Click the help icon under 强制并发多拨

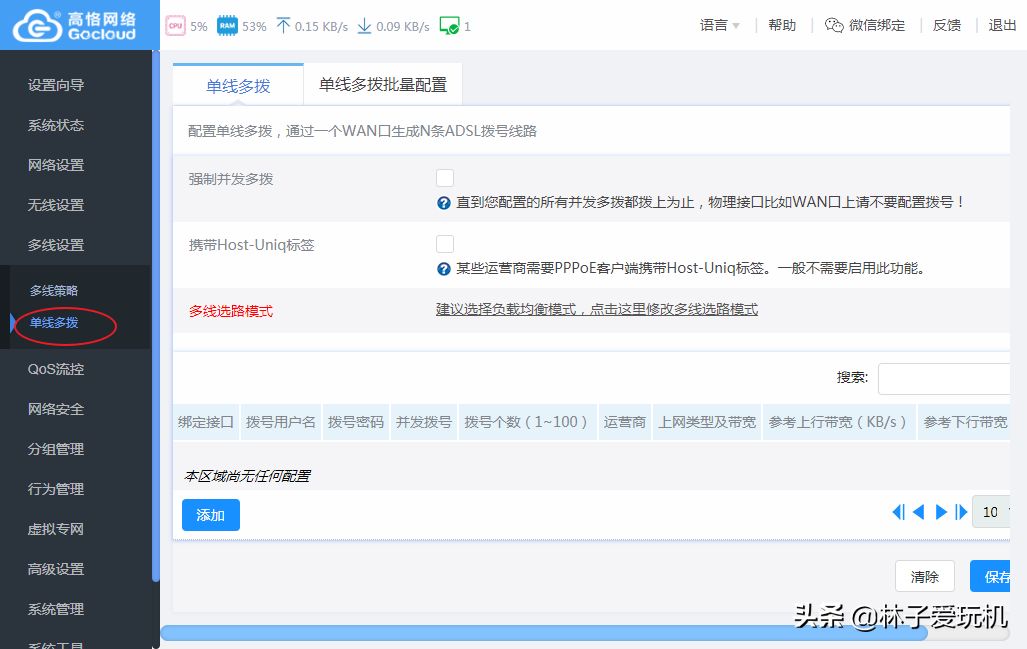pyautogui.click(x=444, y=203)
